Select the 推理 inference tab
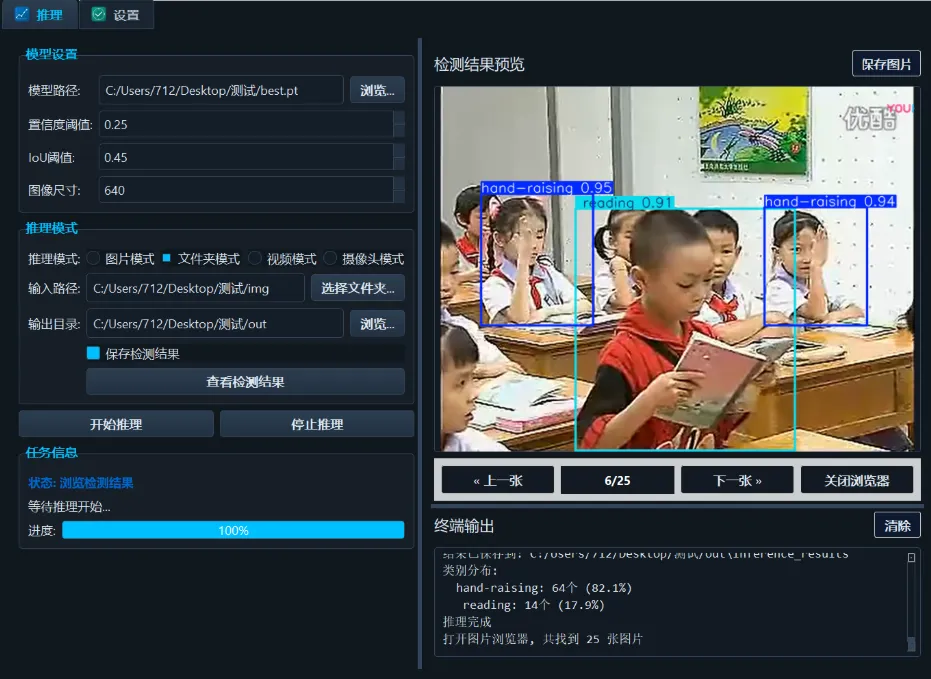The height and width of the screenshot is (679, 931). 40,15
